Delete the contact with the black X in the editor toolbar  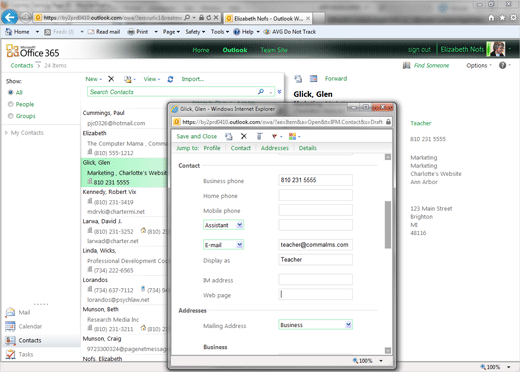click(244, 136)
